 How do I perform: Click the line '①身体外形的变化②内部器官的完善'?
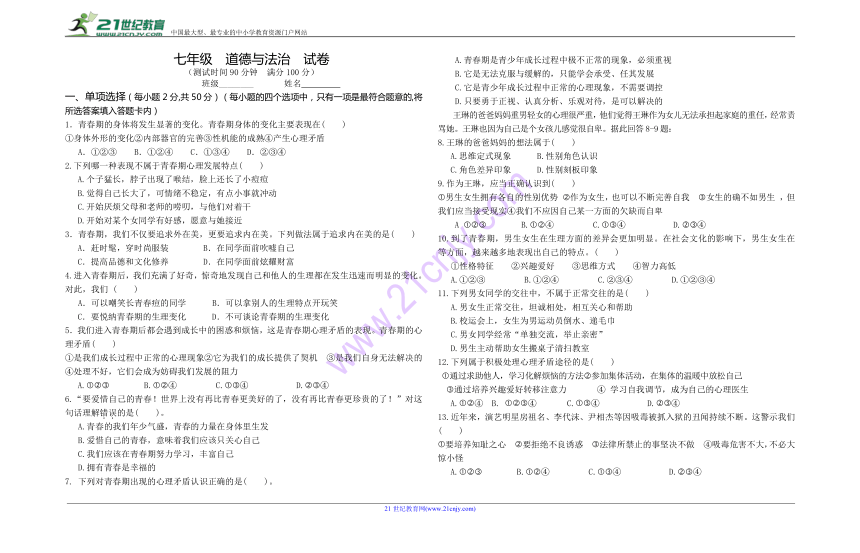195,138
